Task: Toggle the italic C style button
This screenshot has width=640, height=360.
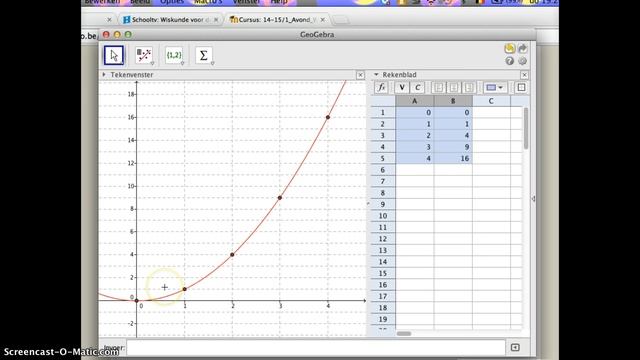Action: pos(417,87)
